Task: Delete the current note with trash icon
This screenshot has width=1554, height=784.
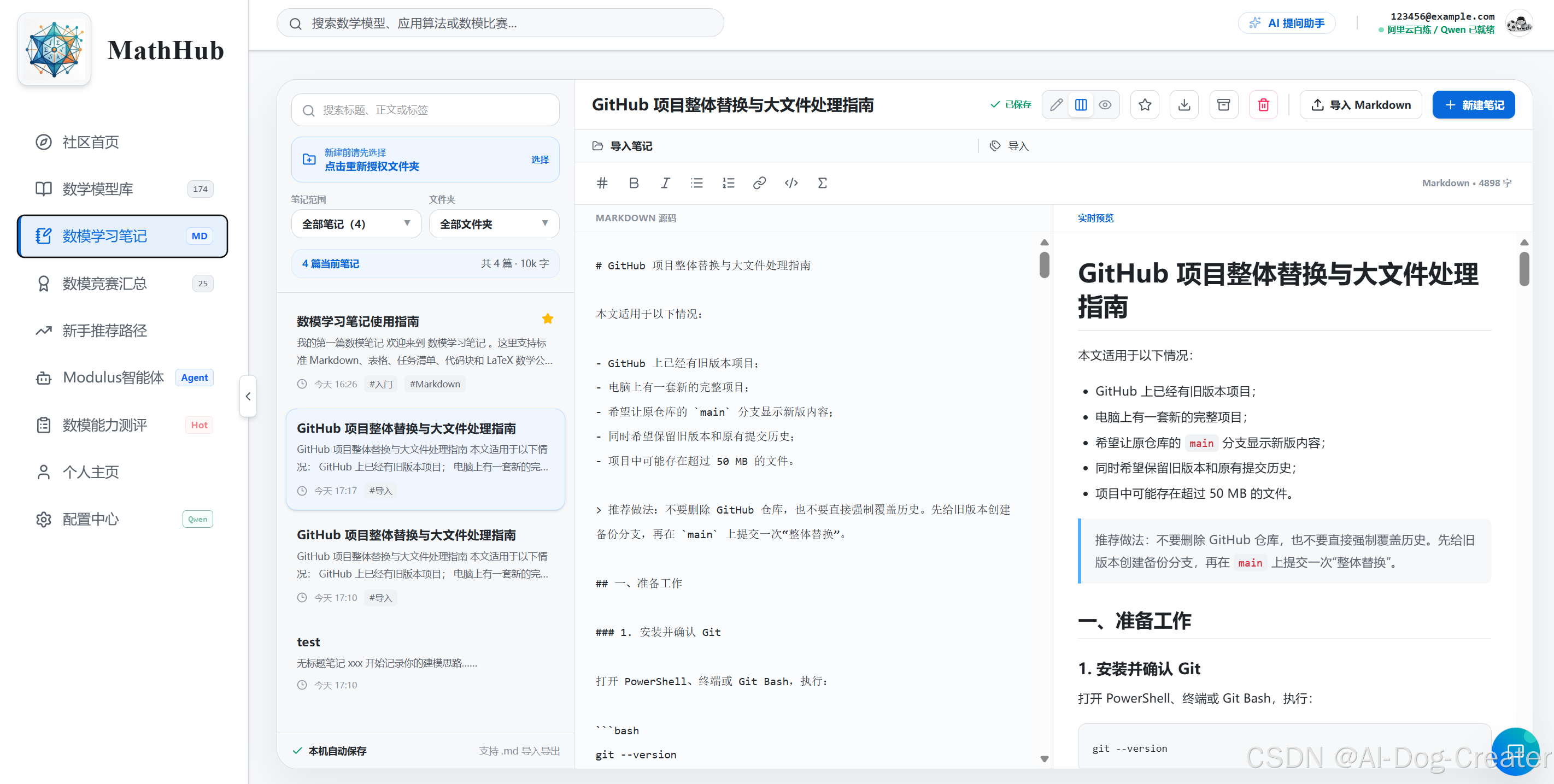Action: [x=1263, y=105]
